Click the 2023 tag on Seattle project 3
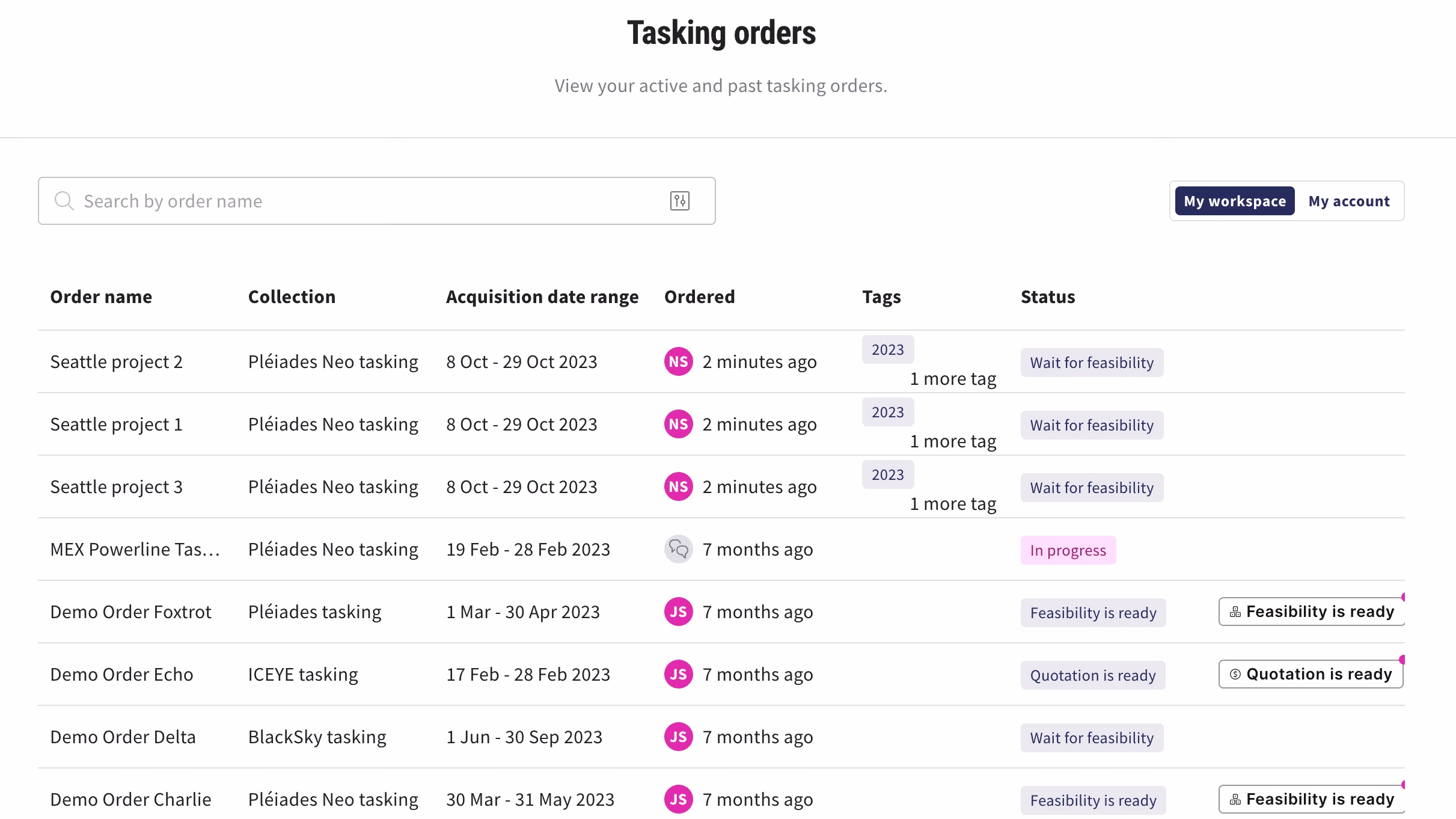Screen dimensions: 1456x819 [x=888, y=474]
